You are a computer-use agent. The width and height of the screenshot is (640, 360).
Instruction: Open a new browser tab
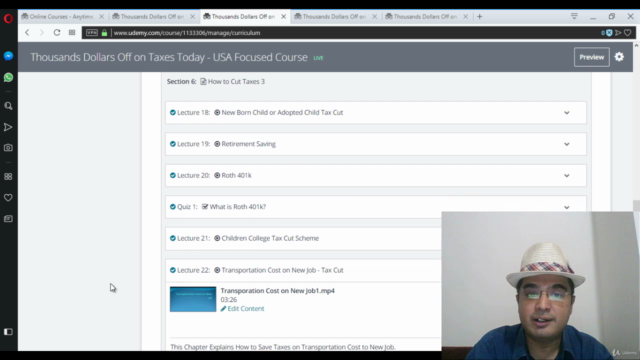480,17
